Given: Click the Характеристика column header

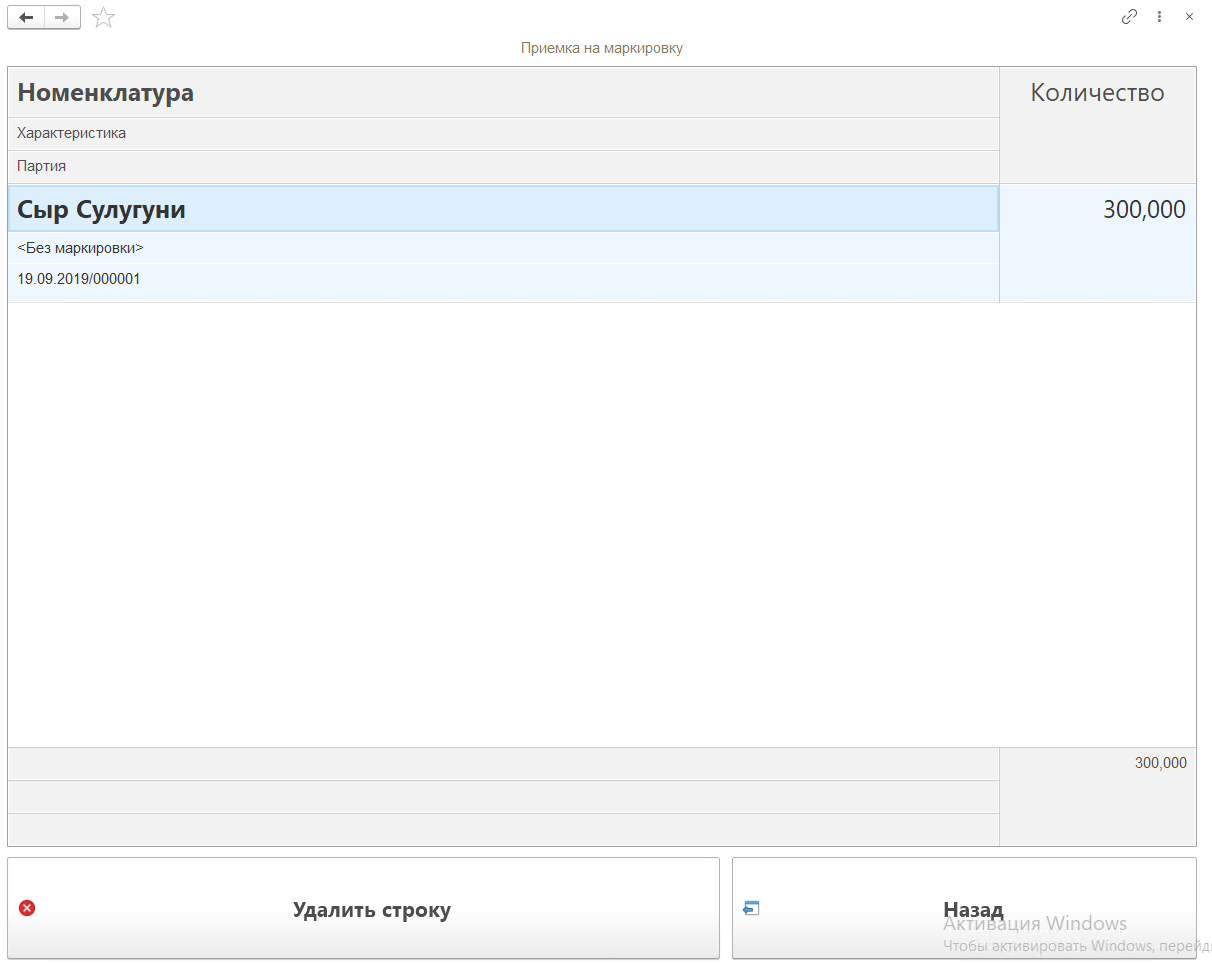Looking at the screenshot, I should click(x=72, y=133).
